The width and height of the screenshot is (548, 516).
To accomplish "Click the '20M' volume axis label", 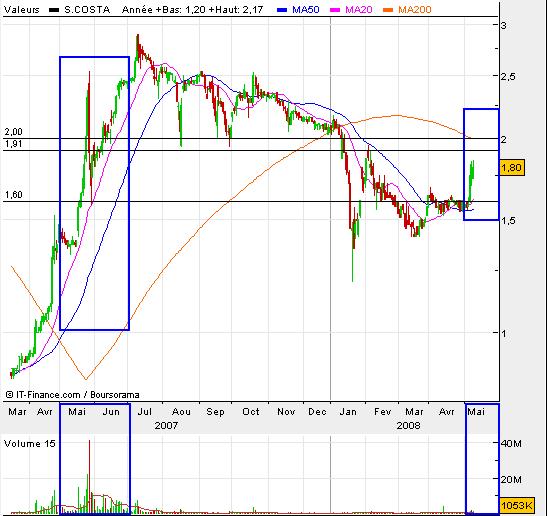I will click(511, 479).
